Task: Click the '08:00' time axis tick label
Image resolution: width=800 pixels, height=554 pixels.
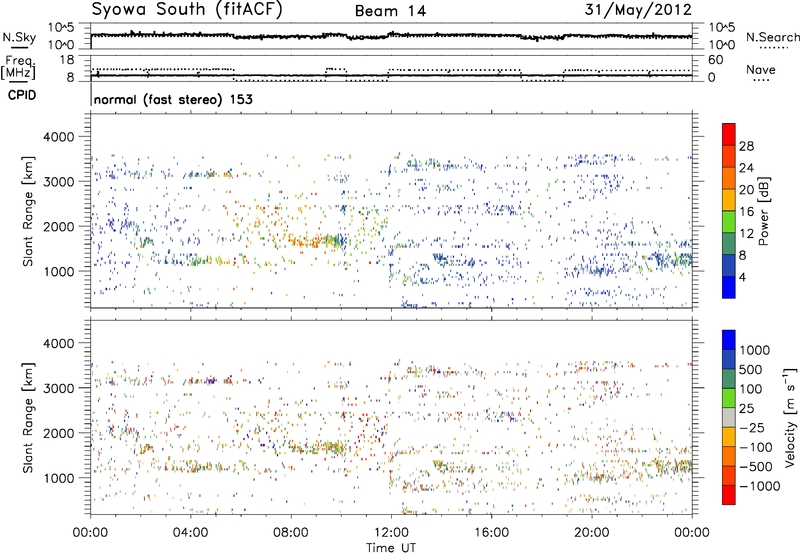Action: [x=291, y=533]
